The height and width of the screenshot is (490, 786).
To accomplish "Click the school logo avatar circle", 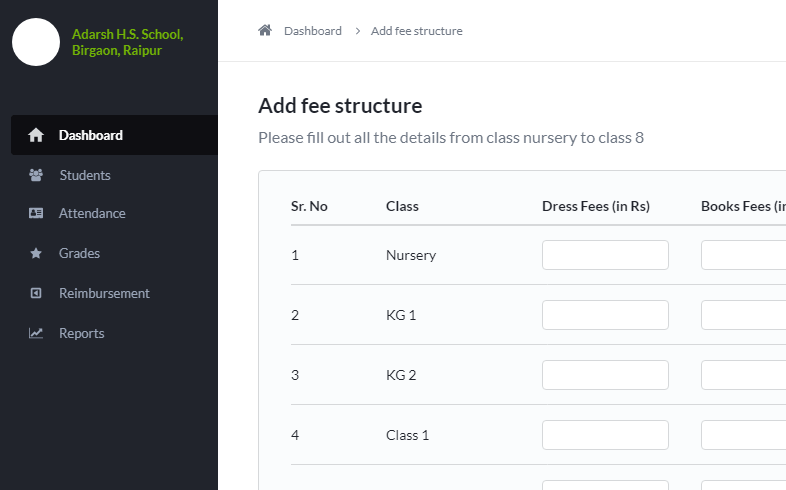I will (x=36, y=42).
